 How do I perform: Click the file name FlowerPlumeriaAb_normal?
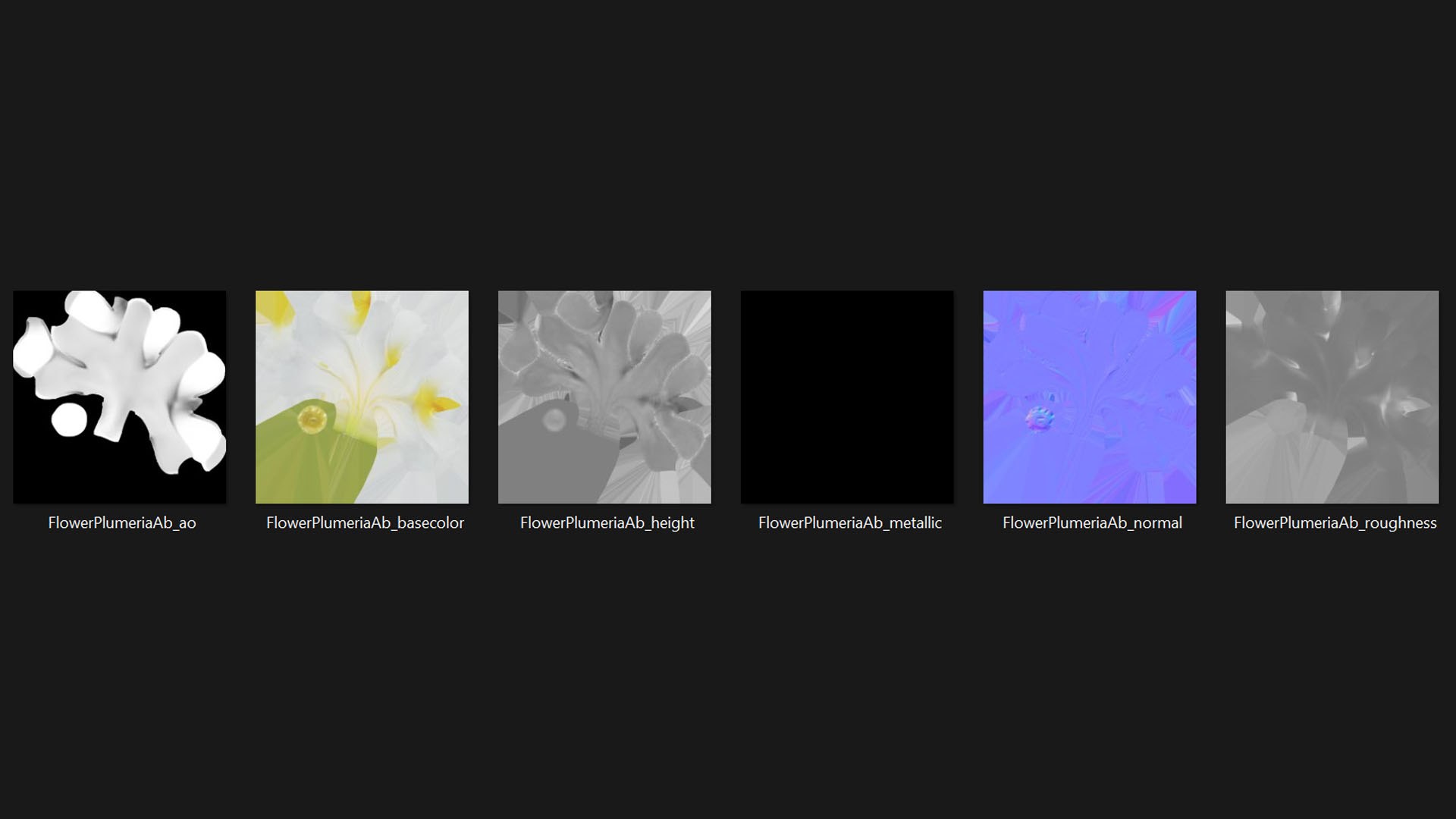1092,522
